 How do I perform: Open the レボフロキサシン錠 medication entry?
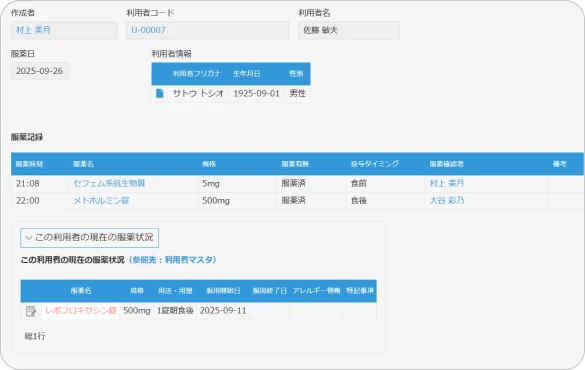click(x=81, y=311)
